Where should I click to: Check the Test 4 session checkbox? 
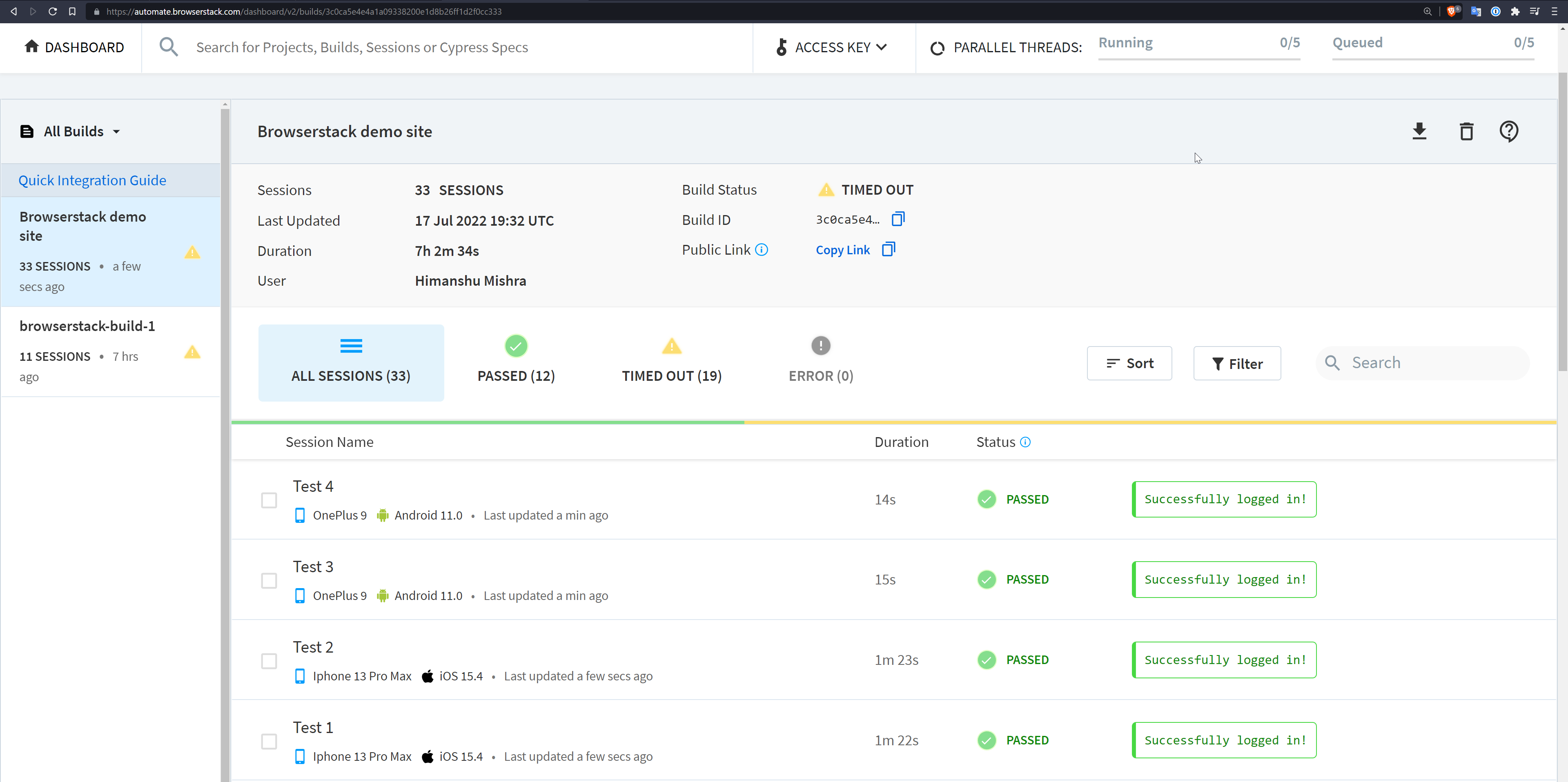268,500
